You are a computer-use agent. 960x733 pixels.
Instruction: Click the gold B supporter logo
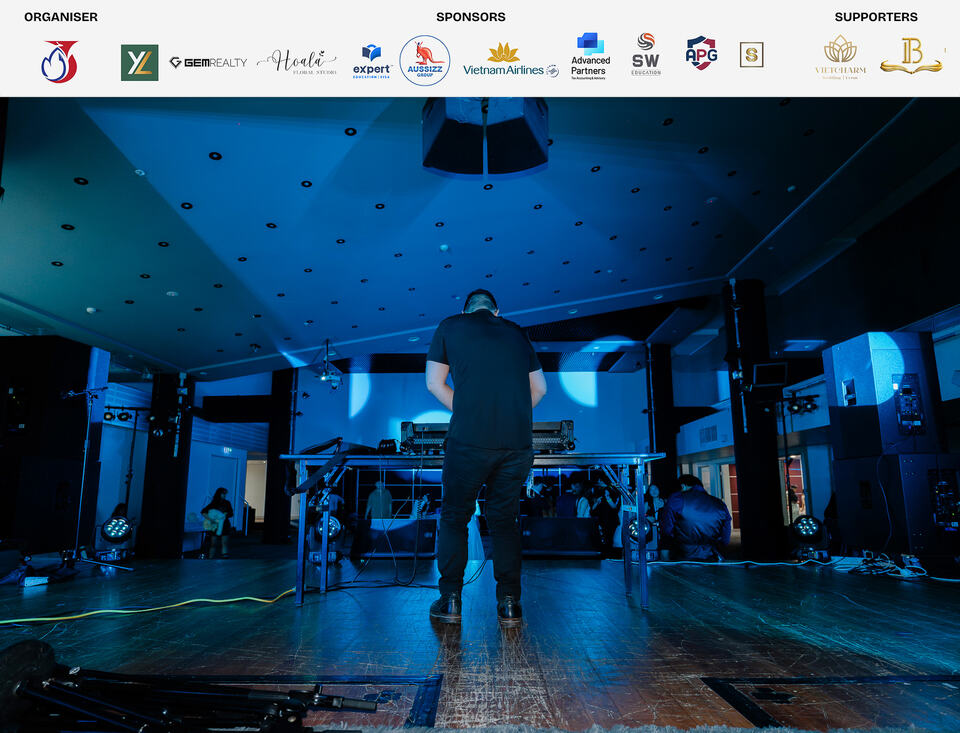click(x=911, y=56)
